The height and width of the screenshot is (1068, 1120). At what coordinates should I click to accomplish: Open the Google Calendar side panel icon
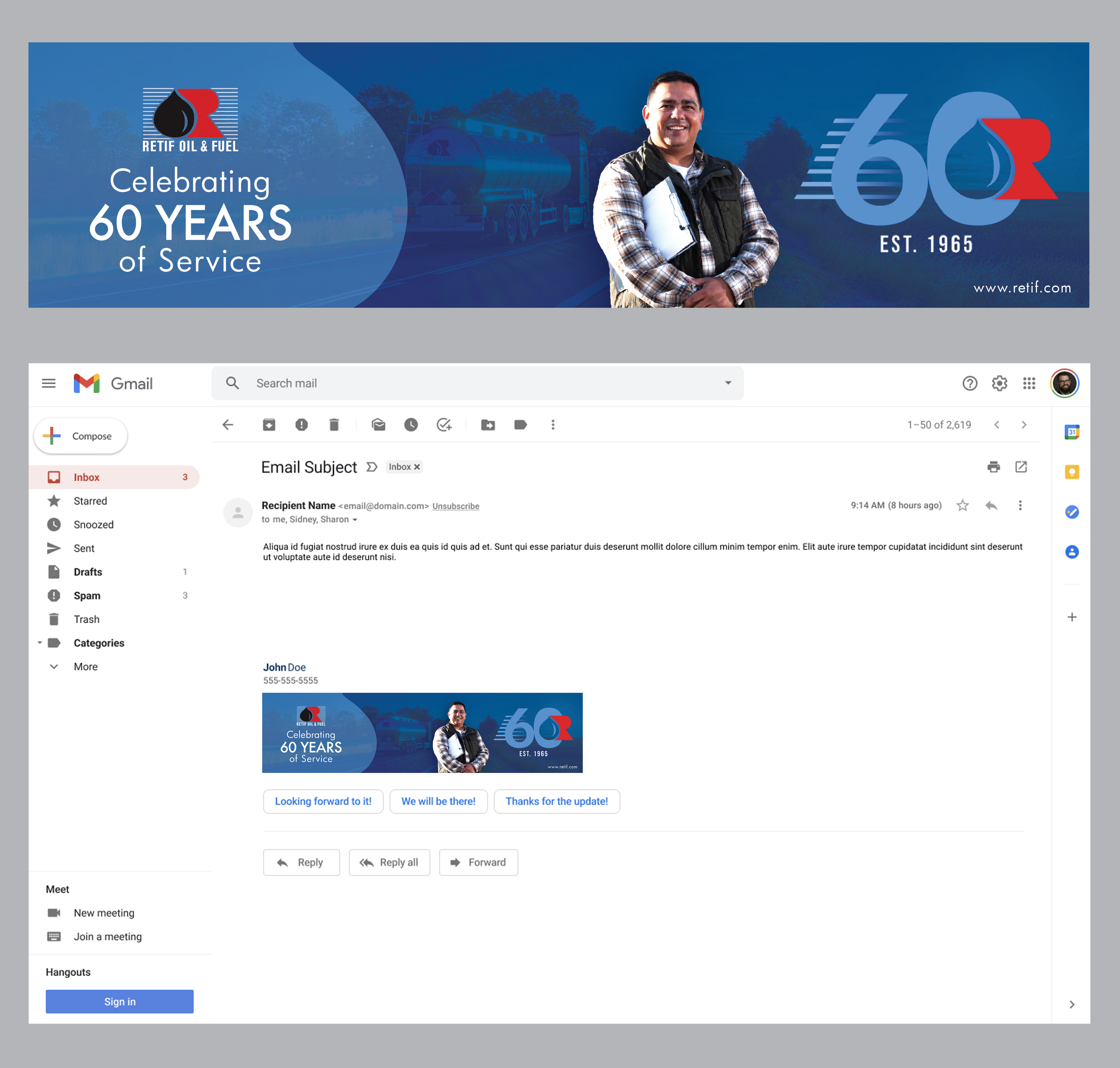[1072, 432]
